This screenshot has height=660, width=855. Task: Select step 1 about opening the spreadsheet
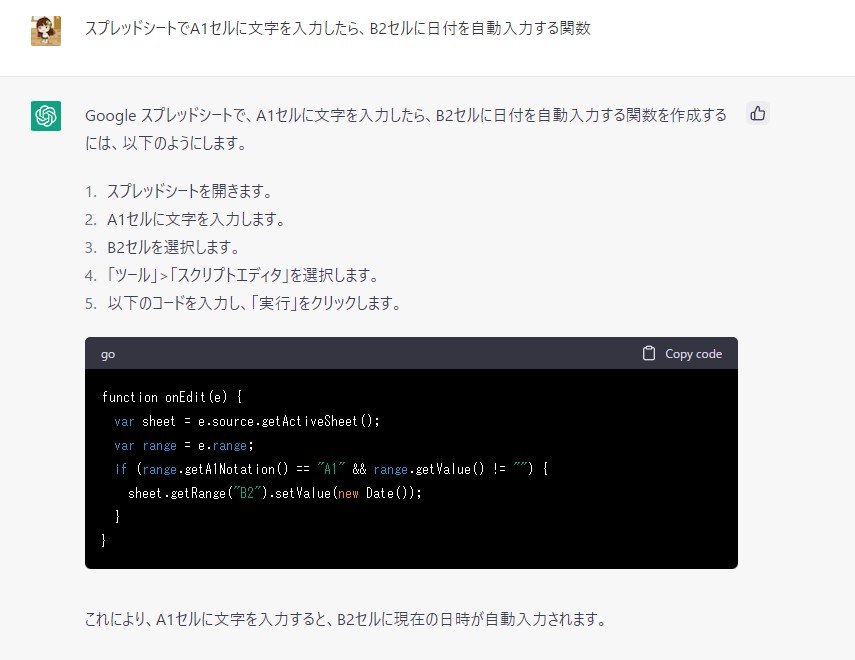click(x=189, y=191)
